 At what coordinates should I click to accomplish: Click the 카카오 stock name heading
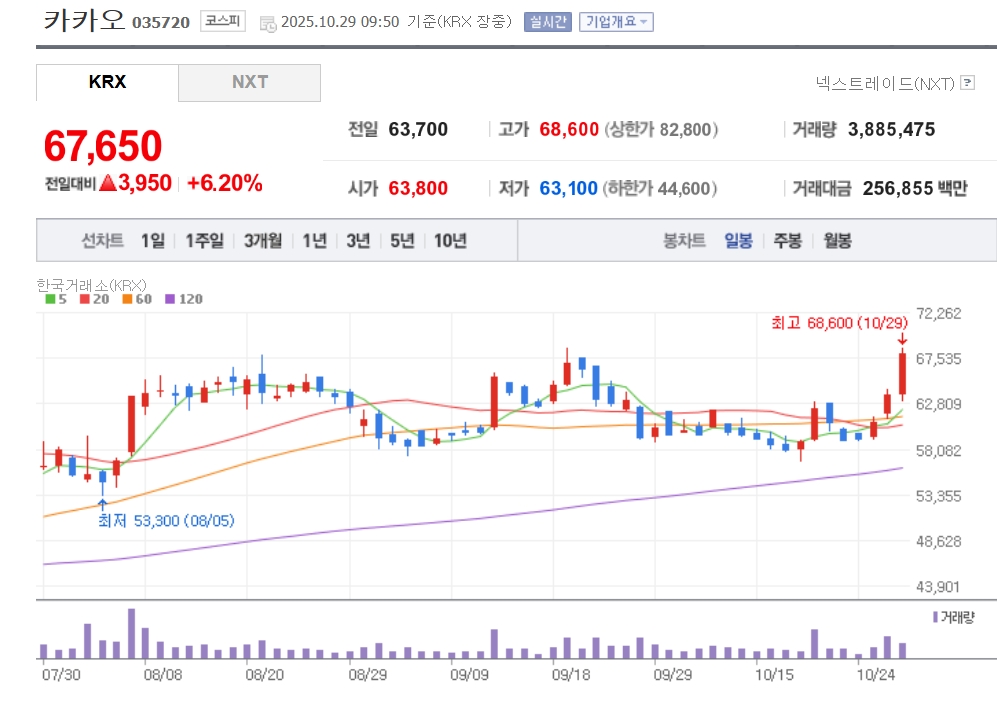point(85,20)
